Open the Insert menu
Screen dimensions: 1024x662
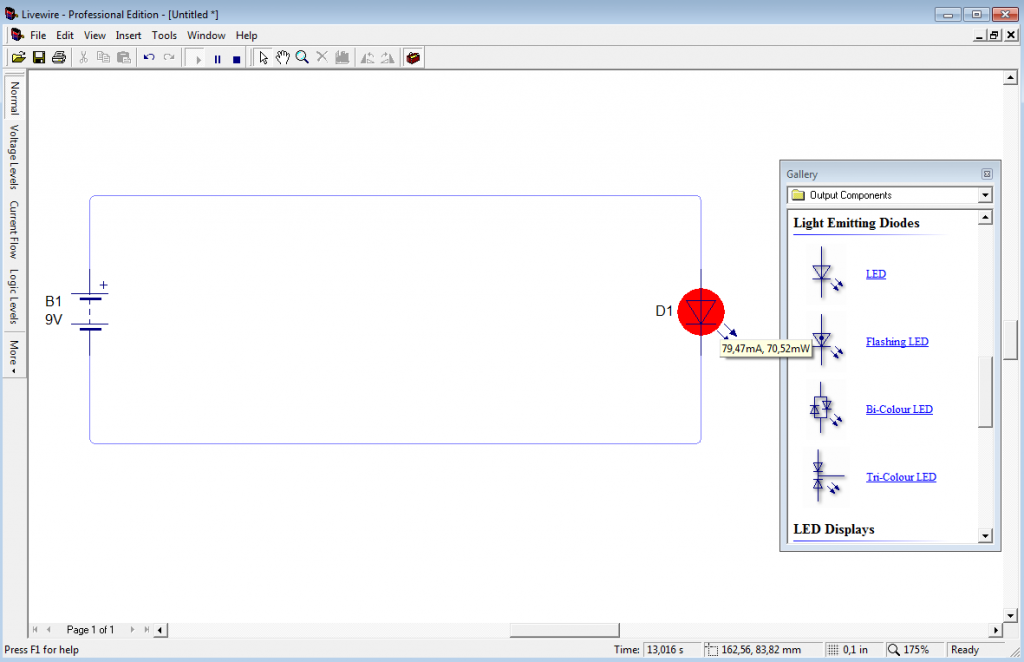128,35
